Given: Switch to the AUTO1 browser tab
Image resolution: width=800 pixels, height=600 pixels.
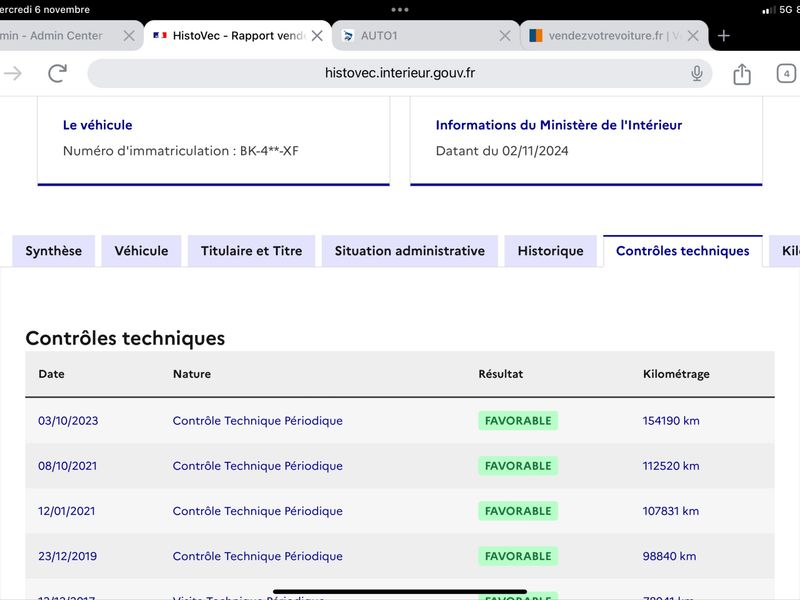Looking at the screenshot, I should (x=426, y=36).
